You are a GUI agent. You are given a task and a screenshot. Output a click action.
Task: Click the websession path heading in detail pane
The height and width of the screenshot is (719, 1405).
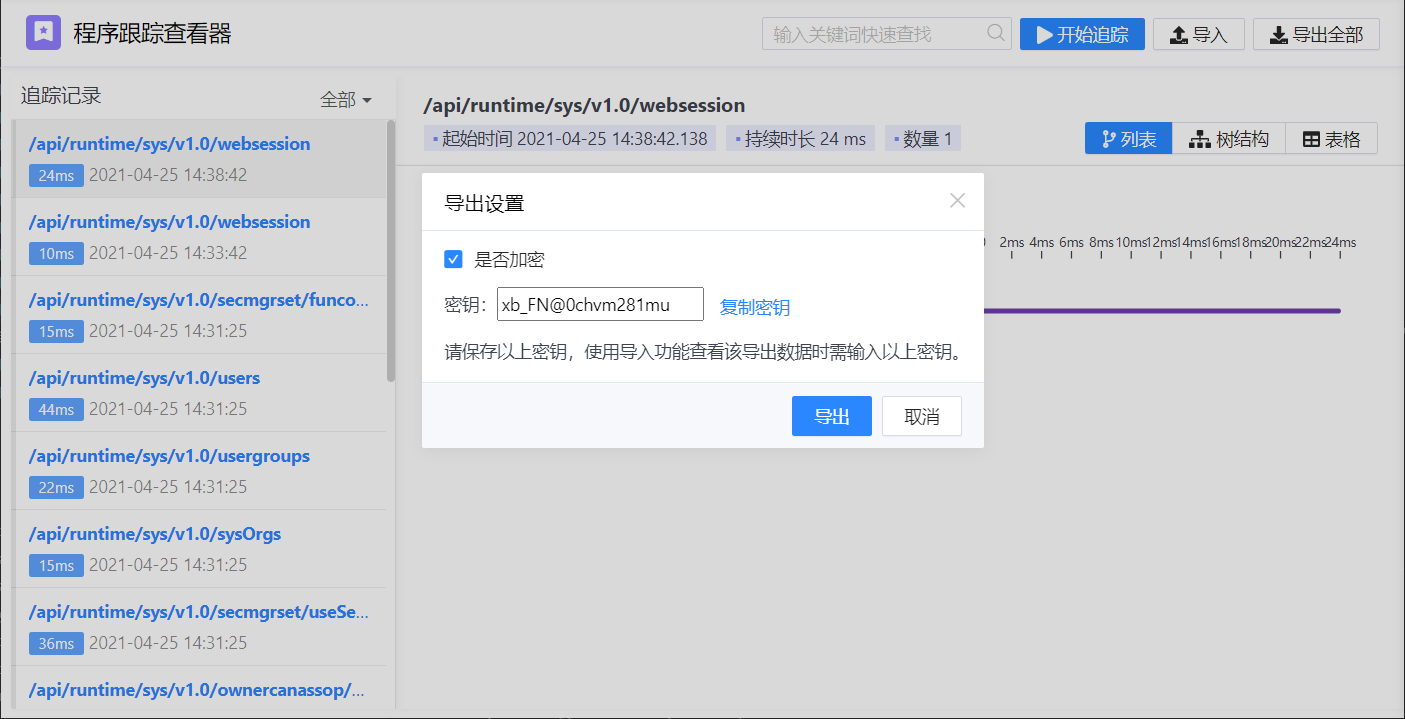[585, 105]
